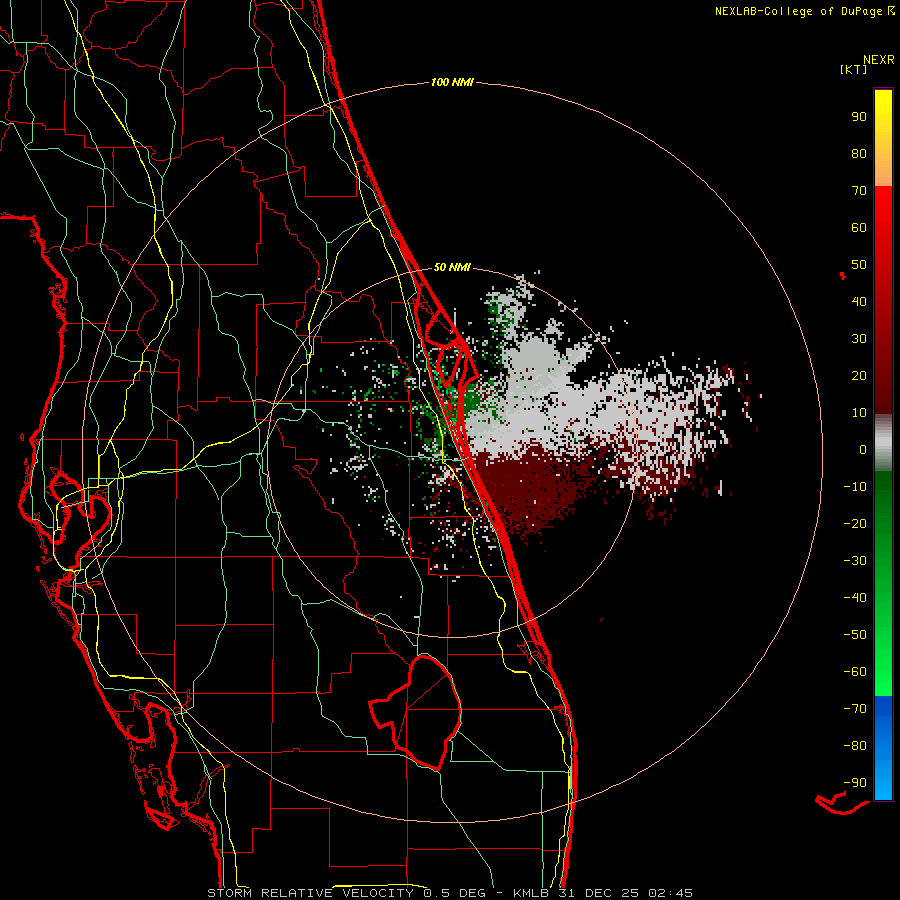This screenshot has width=900, height=900.
Task: Click the -50 knot scale label
Action: (x=855, y=635)
